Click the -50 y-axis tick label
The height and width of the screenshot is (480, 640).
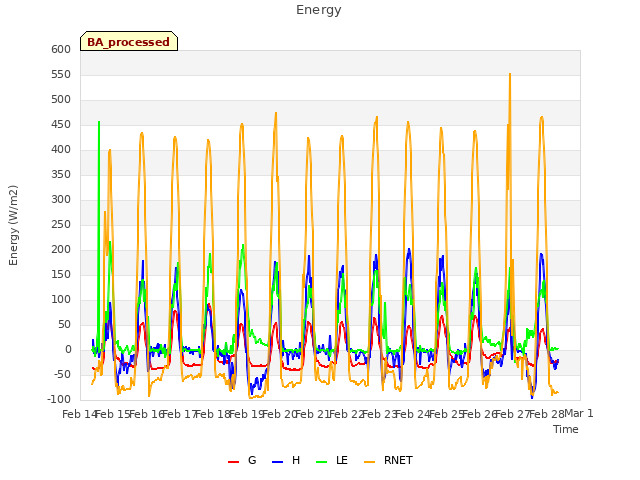click(62, 374)
